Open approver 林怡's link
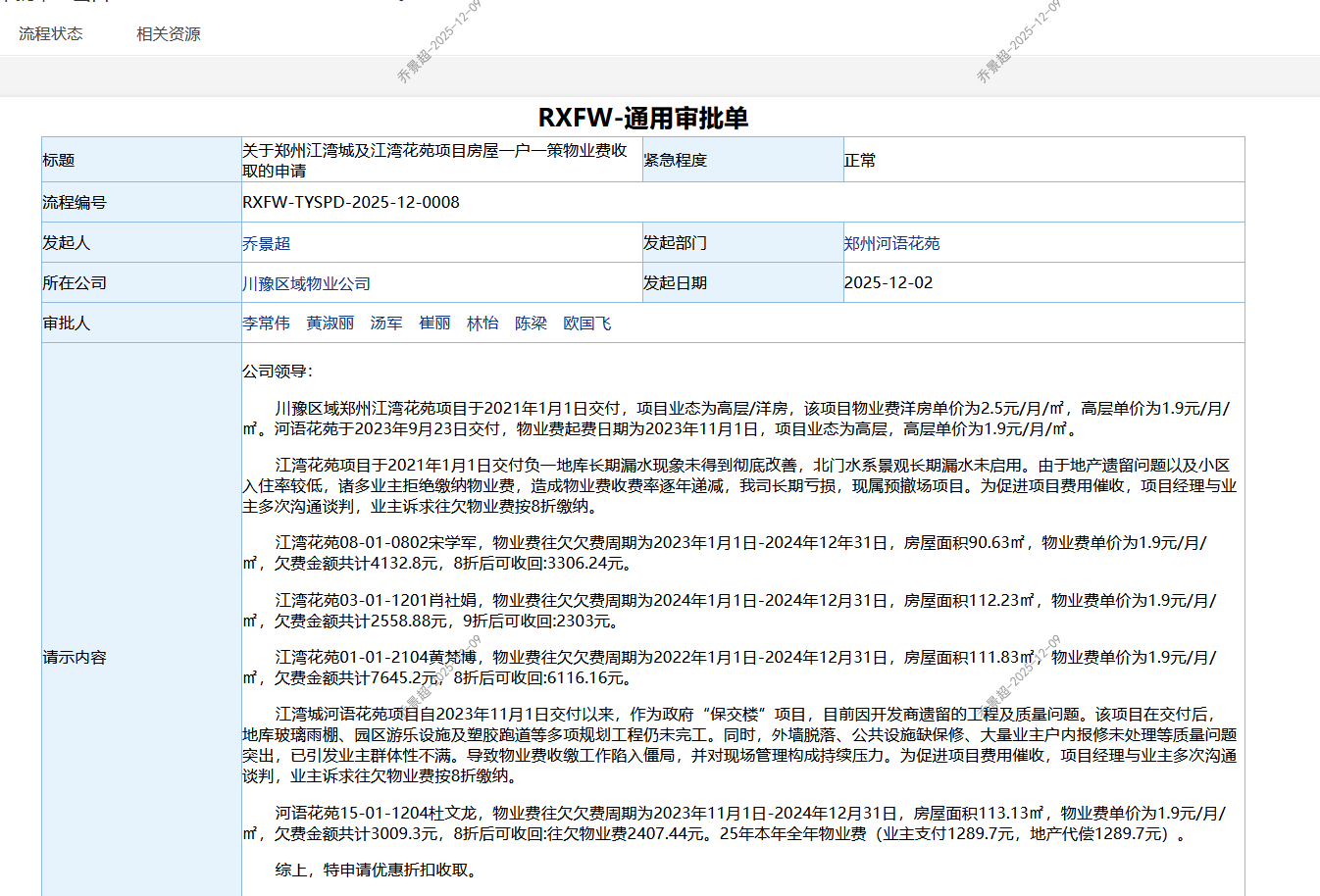Viewport: 1320px width, 896px height. pos(482,324)
